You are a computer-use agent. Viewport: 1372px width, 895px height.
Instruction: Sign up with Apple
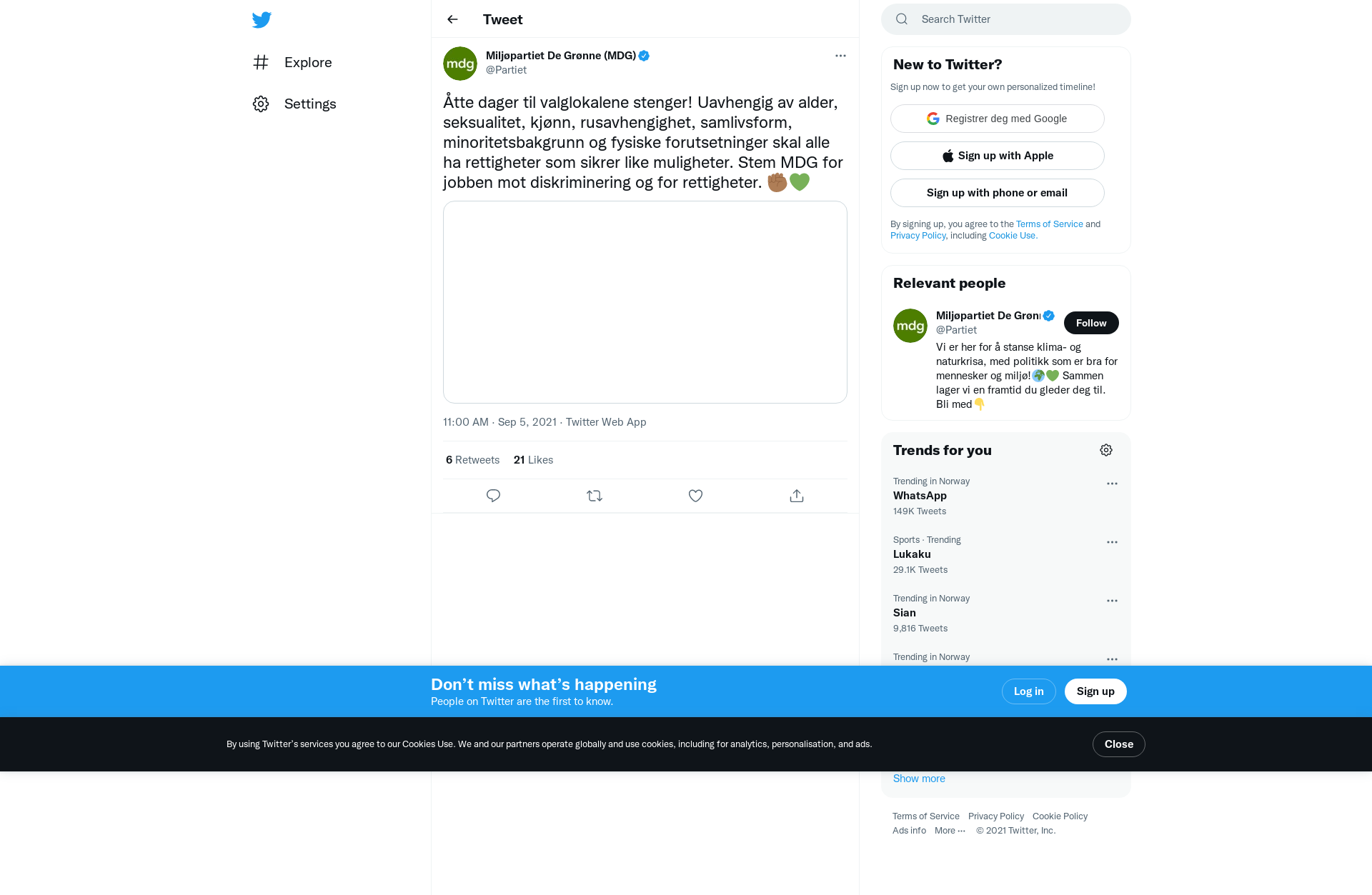pyautogui.click(x=998, y=156)
